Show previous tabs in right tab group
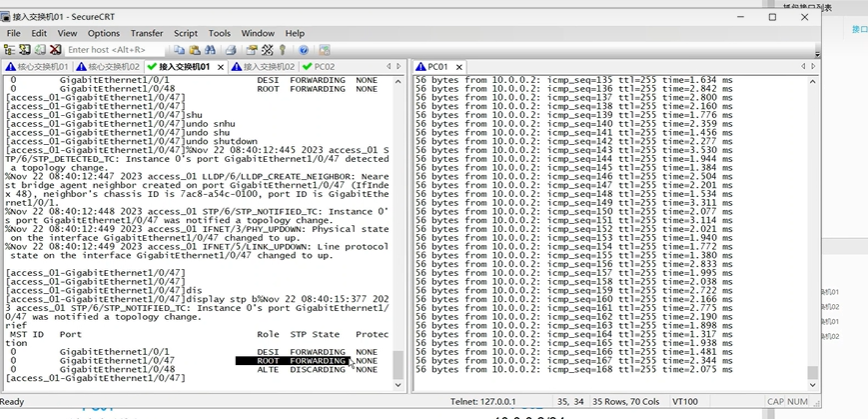Screen dimensions: 868x419 coord(803,66)
